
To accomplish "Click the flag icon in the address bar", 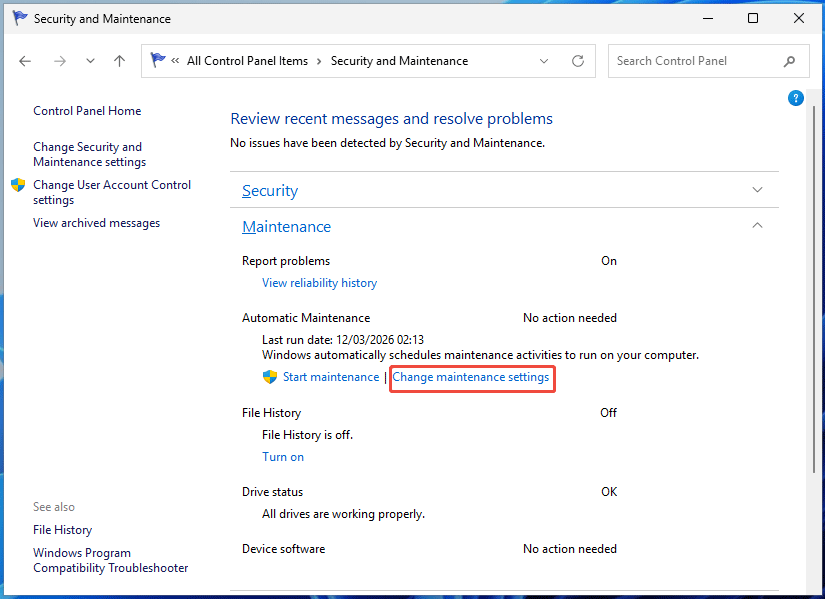I will click(x=158, y=60).
